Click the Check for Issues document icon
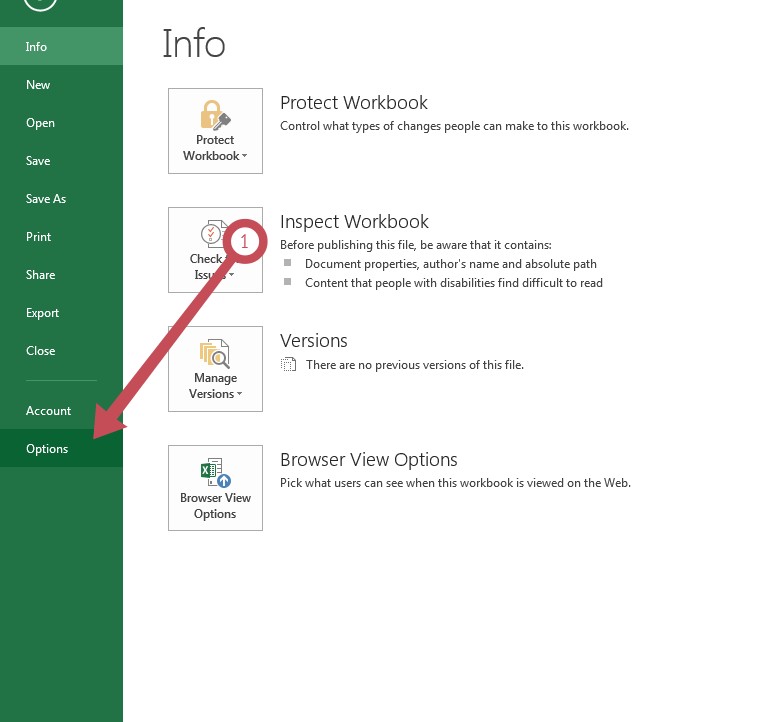The height and width of the screenshot is (722, 783). [x=214, y=234]
